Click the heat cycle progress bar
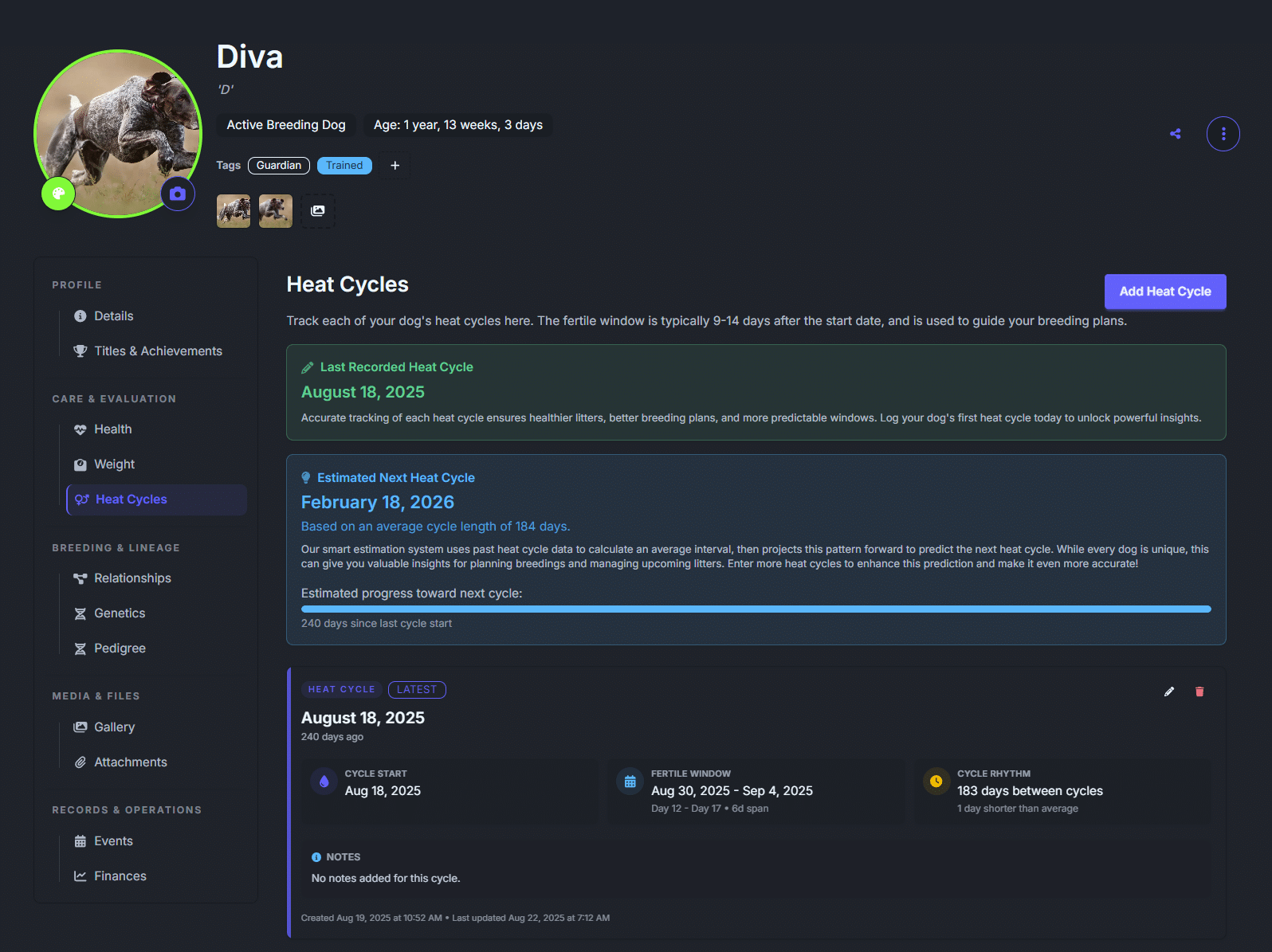Image resolution: width=1272 pixels, height=952 pixels. point(756,609)
